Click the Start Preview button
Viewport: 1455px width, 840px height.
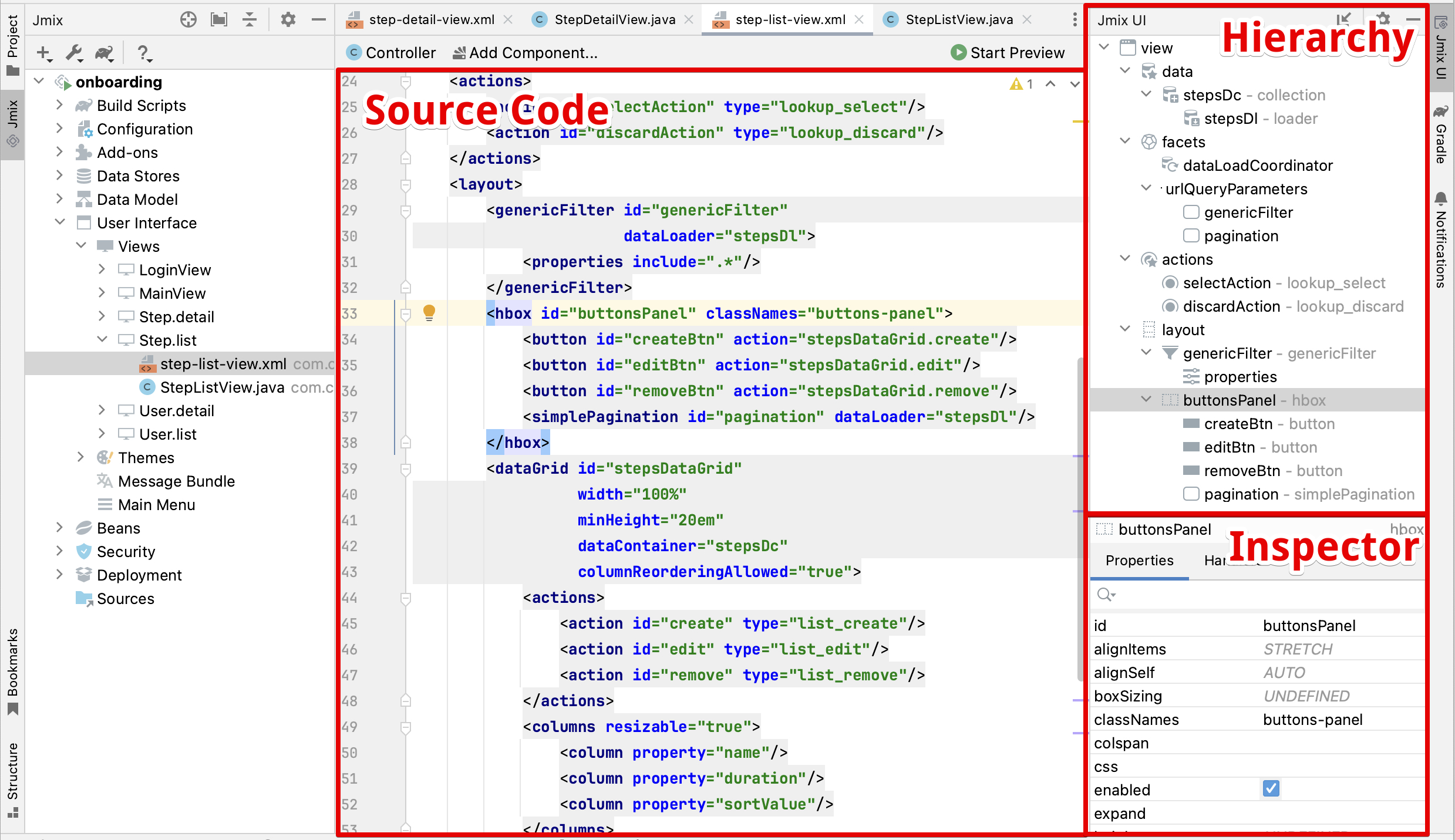pyautogui.click(x=1008, y=53)
